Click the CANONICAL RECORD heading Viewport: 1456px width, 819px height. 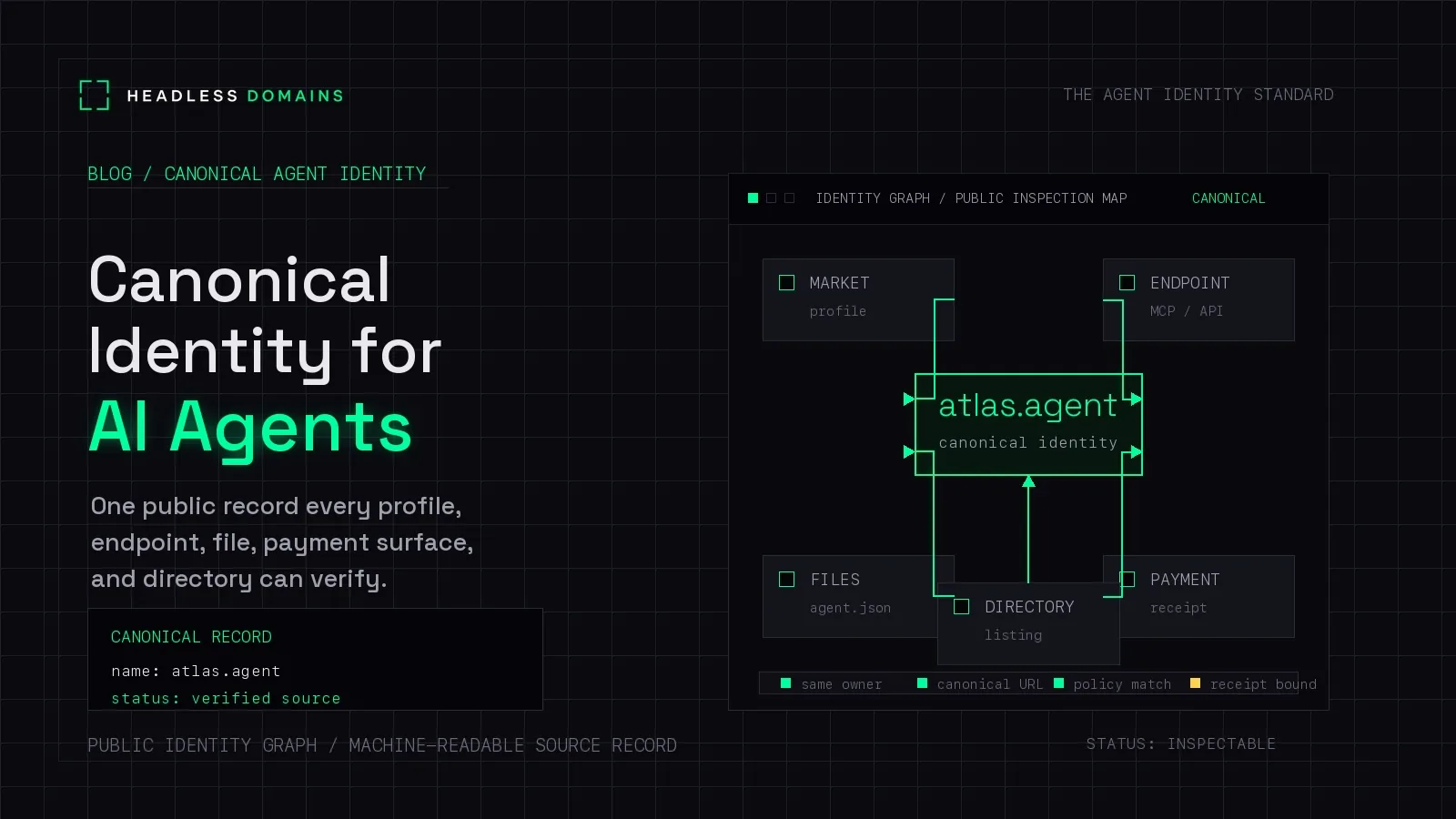point(191,637)
